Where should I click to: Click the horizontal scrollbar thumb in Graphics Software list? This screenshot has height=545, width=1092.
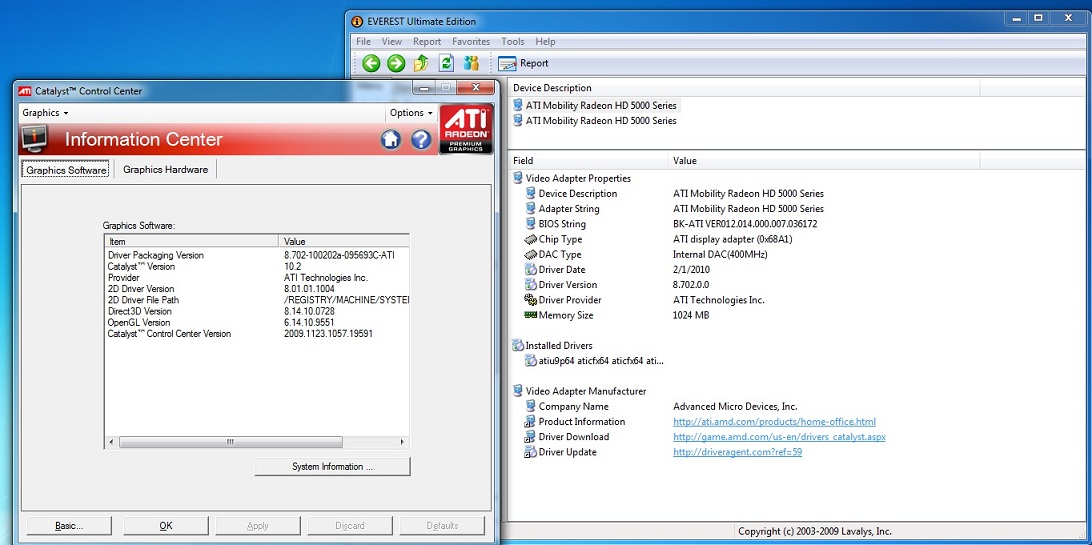tap(231, 442)
